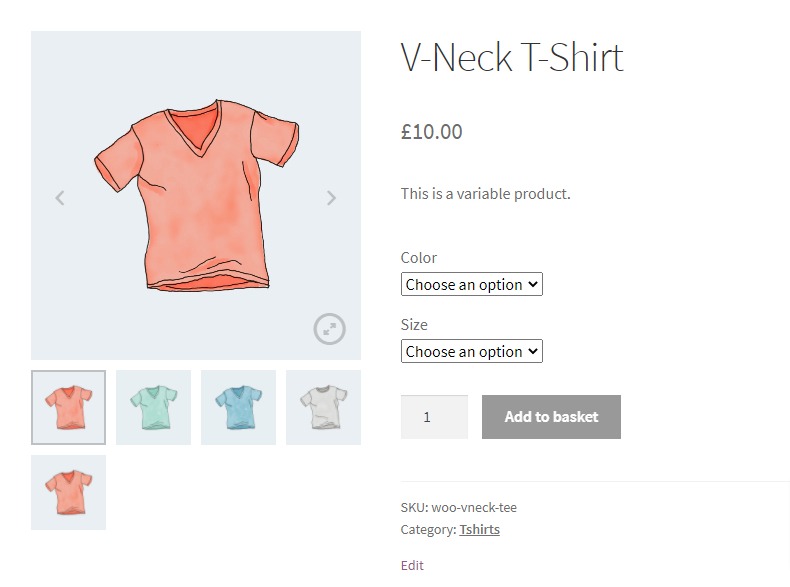Advance to the next product image
This screenshot has width=790, height=587.
(331, 198)
